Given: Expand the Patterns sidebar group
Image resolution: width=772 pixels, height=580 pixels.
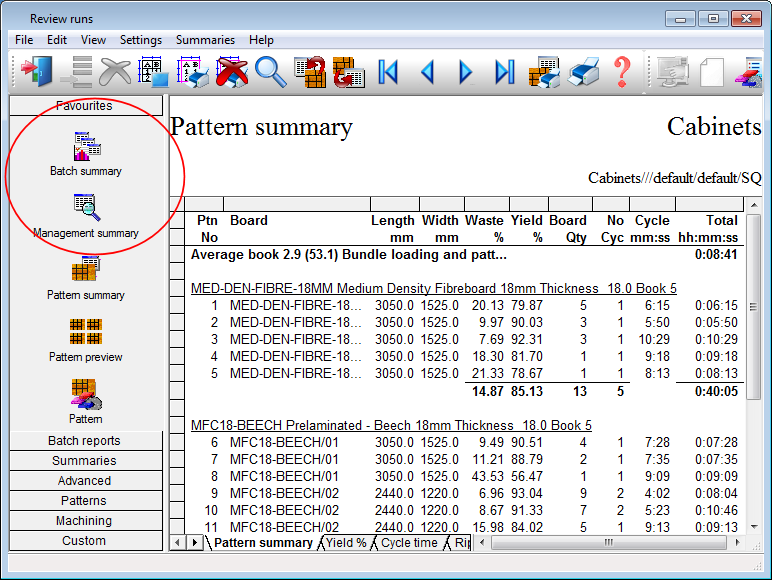Looking at the screenshot, I should tap(86, 500).
